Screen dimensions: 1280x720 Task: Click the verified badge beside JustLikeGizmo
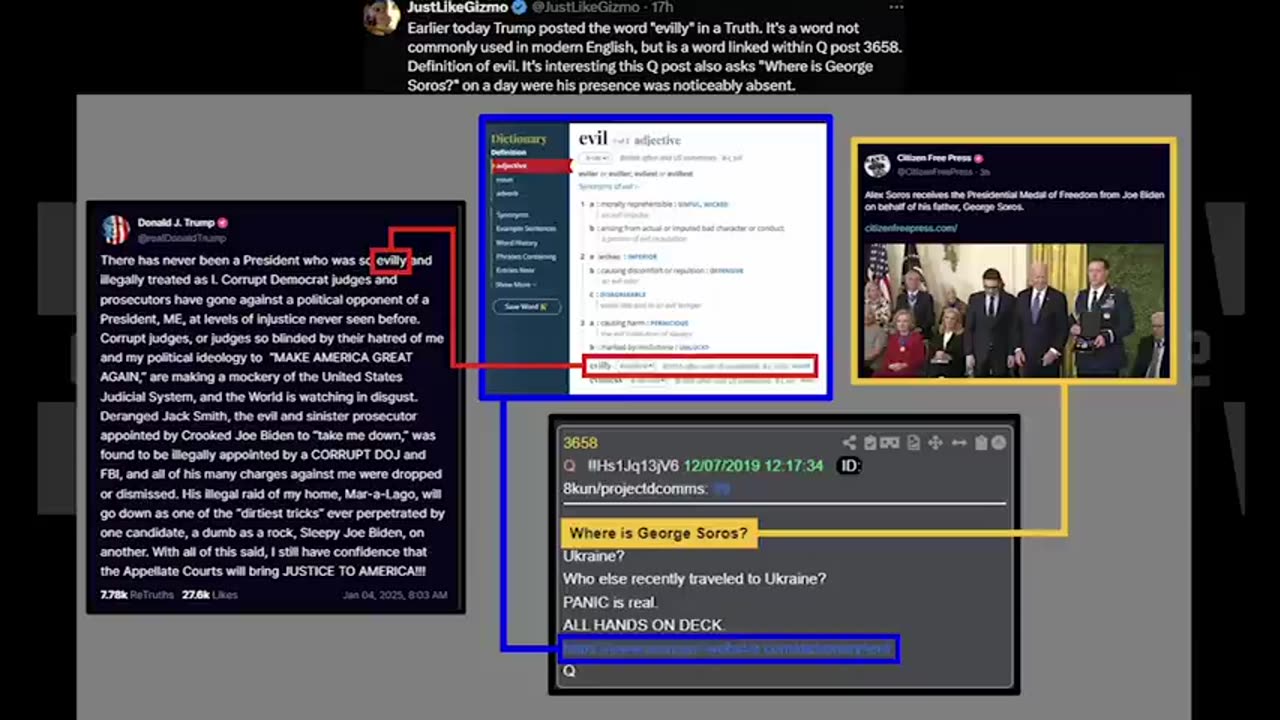[x=520, y=7]
